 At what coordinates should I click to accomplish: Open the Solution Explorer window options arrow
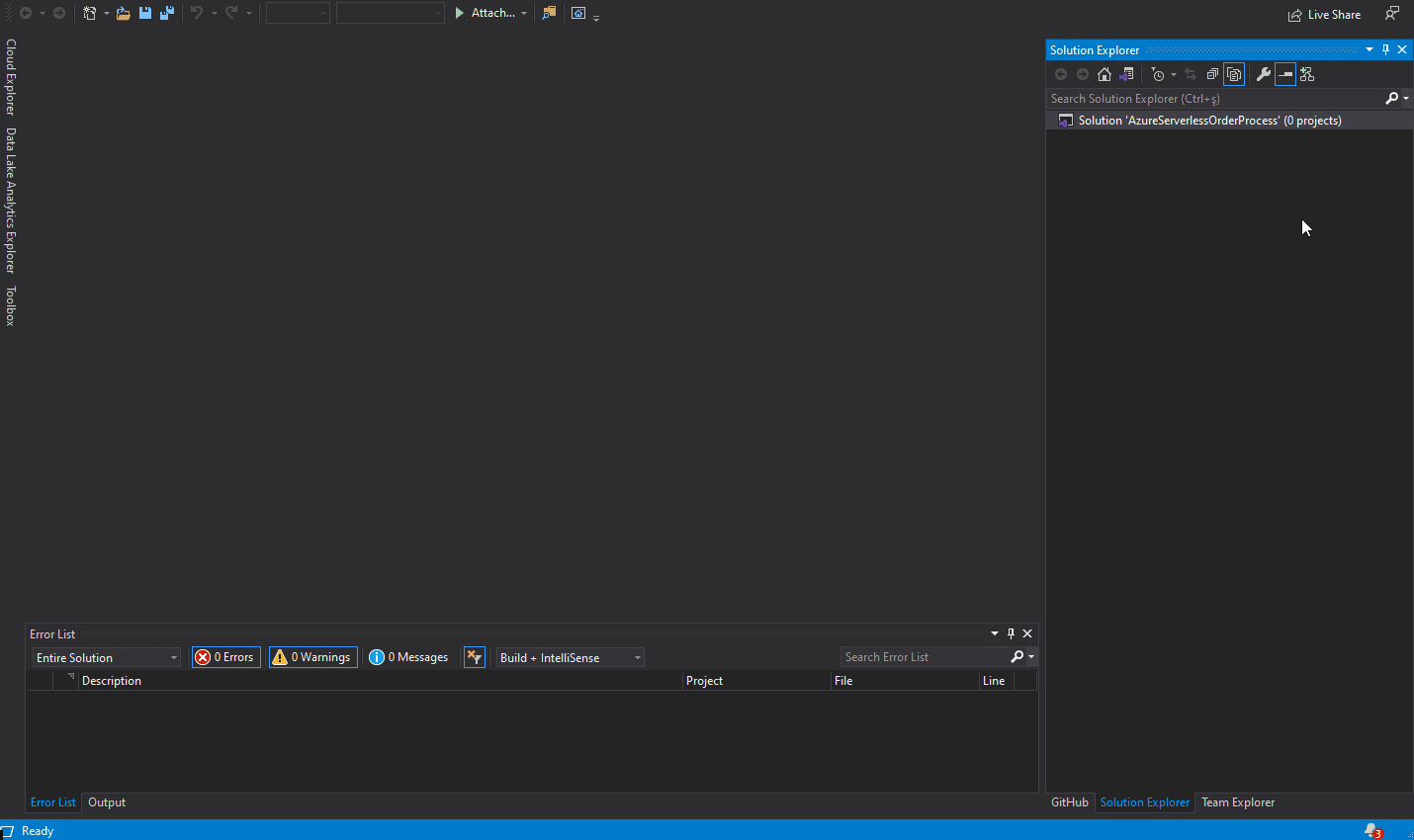[x=1370, y=49]
